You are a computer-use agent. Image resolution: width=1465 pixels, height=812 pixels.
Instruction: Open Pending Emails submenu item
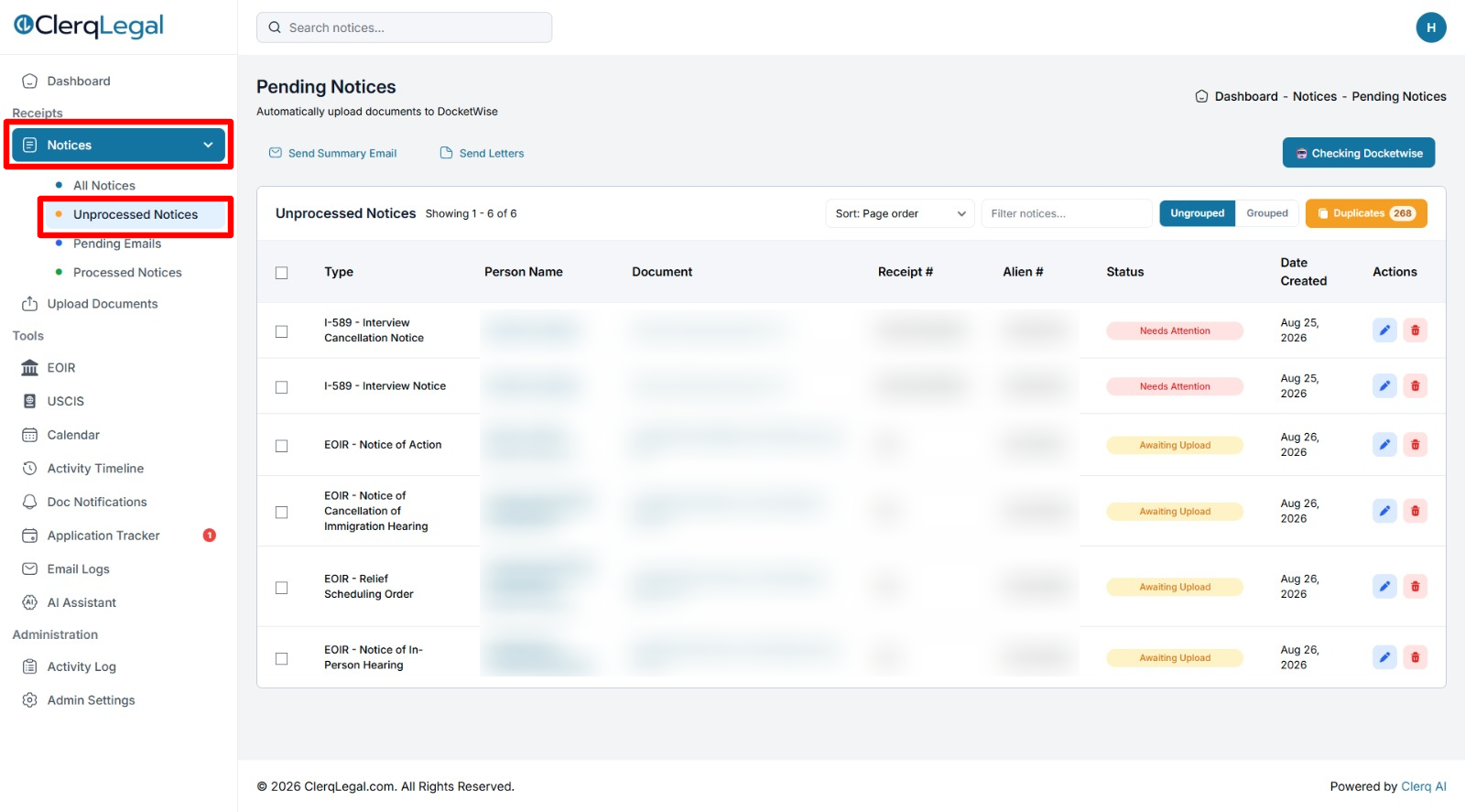pos(117,244)
